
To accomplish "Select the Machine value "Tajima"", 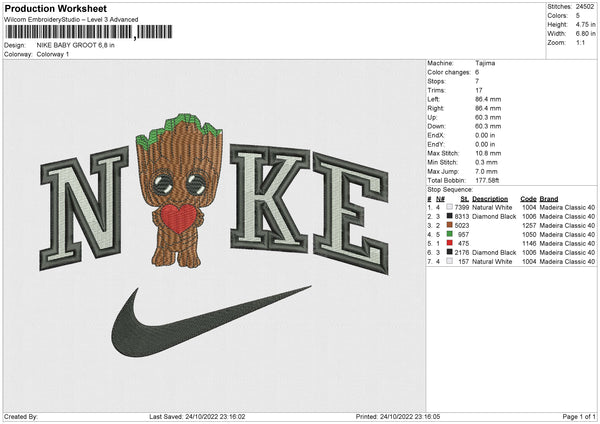I will point(485,63).
